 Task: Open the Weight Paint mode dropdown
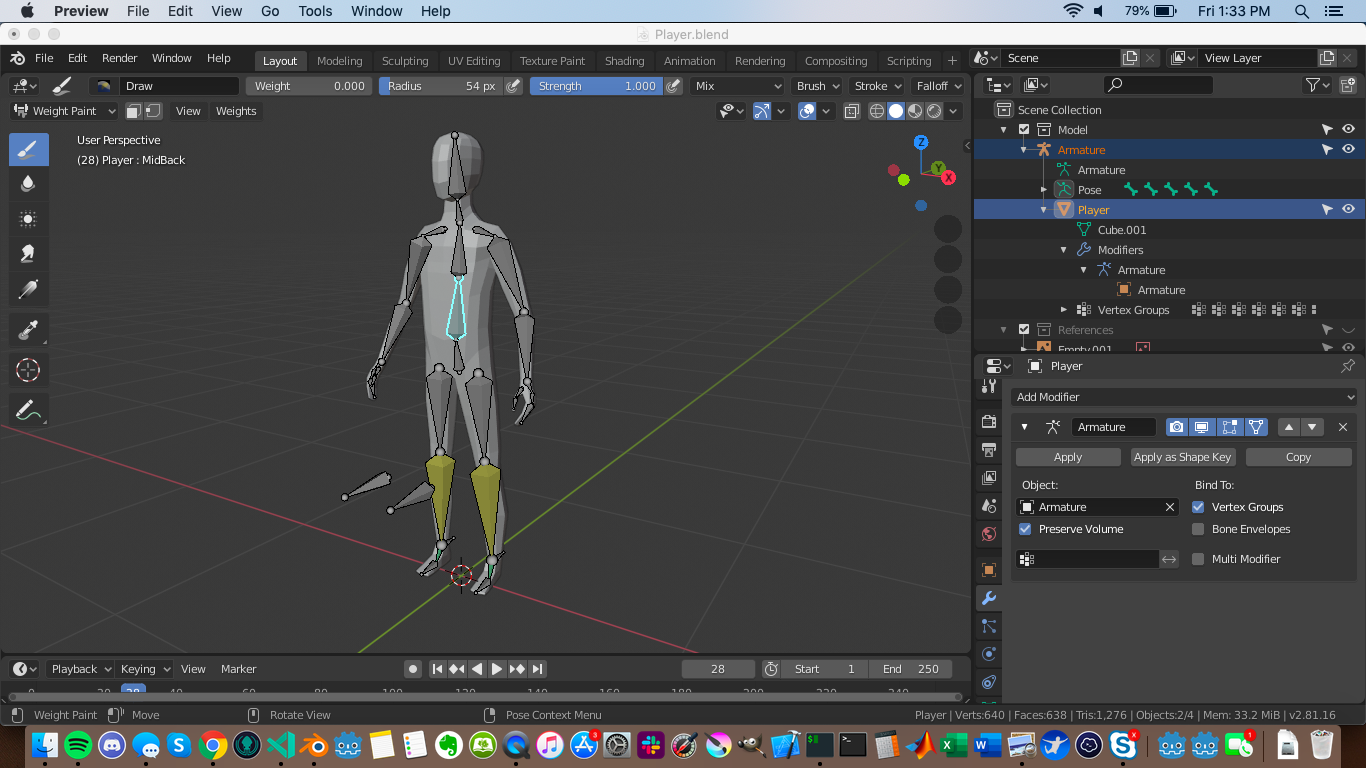64,111
